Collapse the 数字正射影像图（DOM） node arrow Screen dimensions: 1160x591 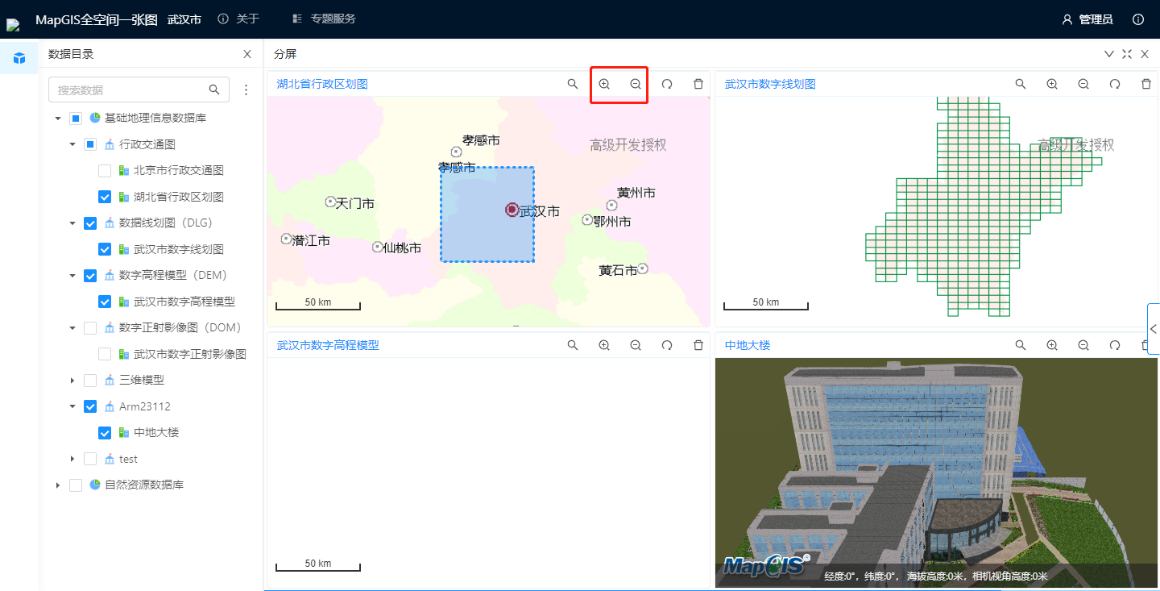72,328
